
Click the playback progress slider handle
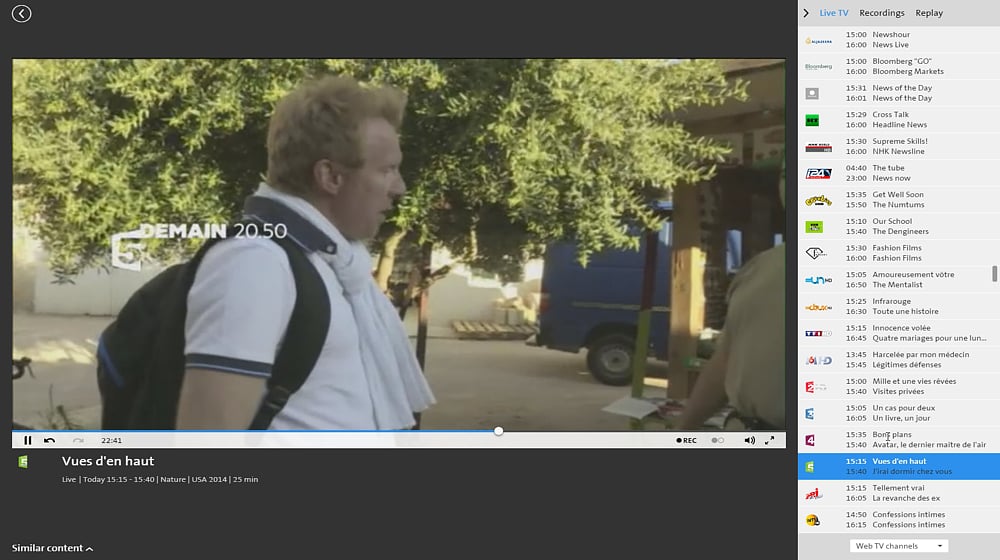[498, 431]
